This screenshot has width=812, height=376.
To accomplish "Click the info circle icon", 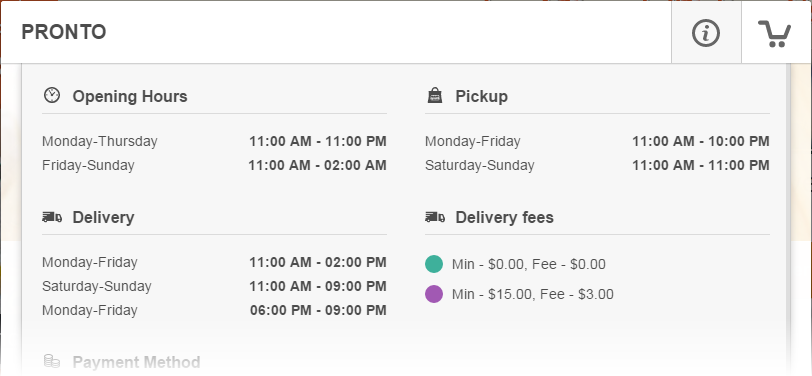I will tap(706, 33).
